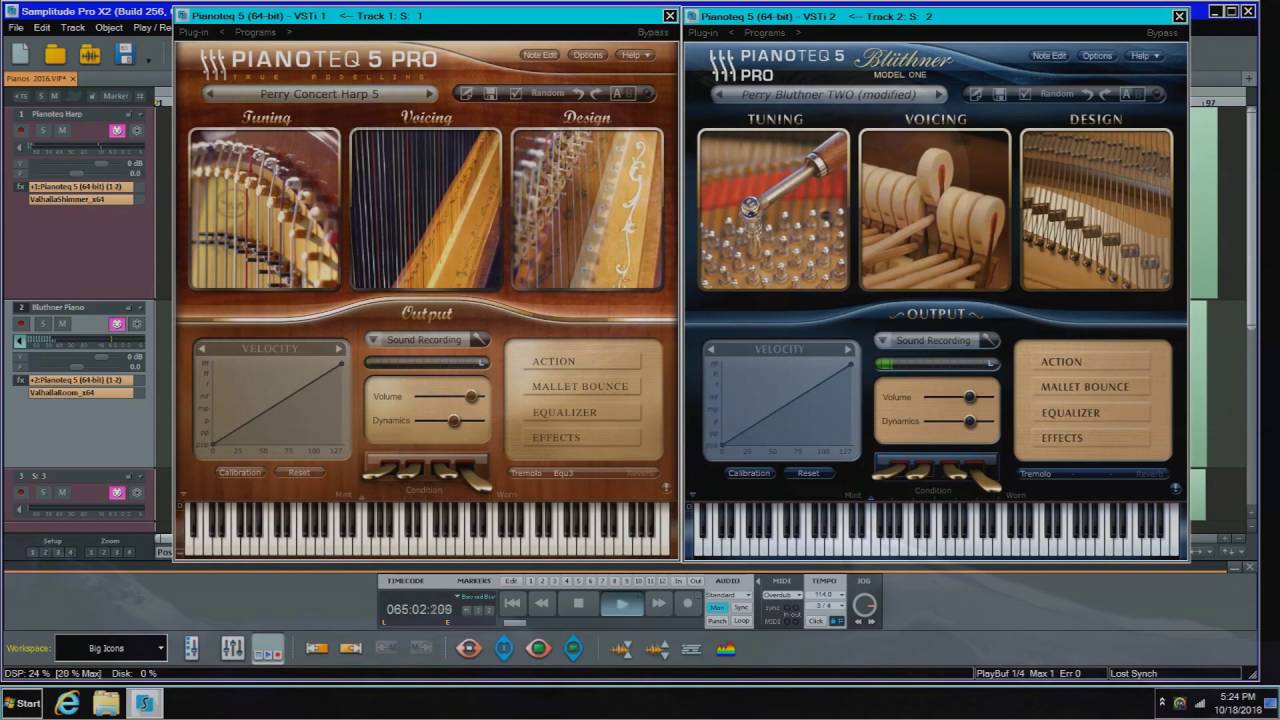
Task: Click the second orange object-mode icon
Action: pos(351,649)
